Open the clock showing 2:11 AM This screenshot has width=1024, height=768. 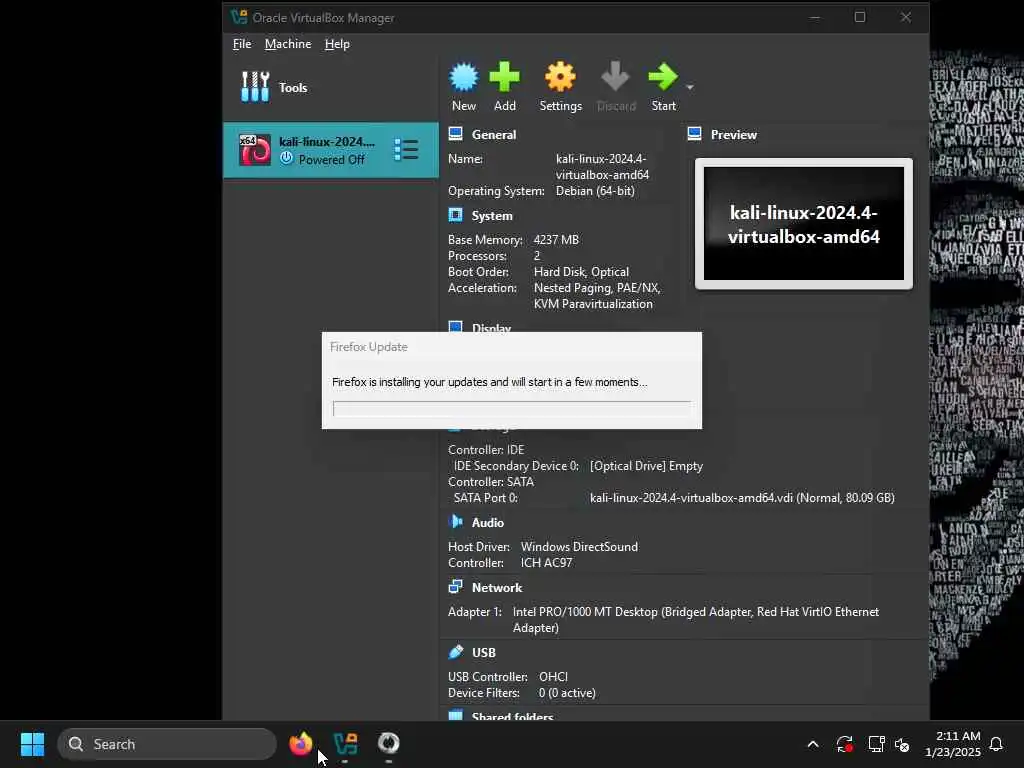tap(953, 744)
